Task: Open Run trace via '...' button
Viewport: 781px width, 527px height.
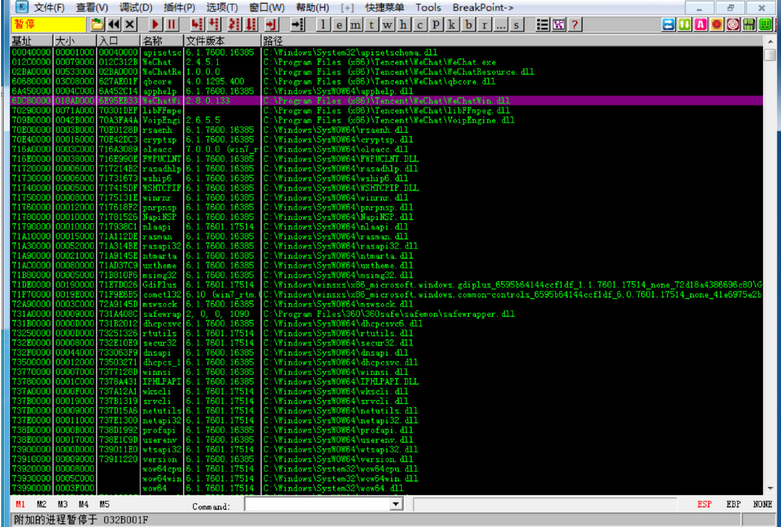Action: pos(501,24)
